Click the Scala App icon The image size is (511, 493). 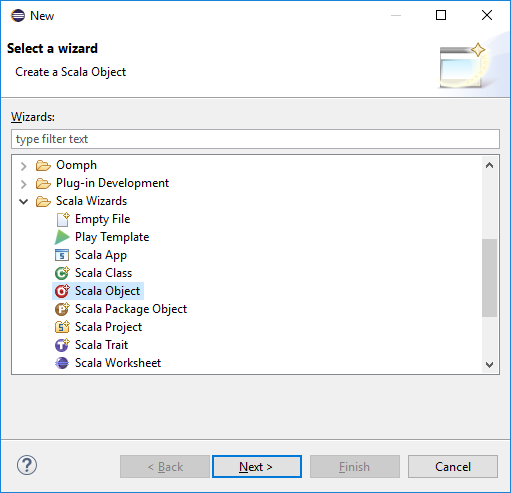62,255
